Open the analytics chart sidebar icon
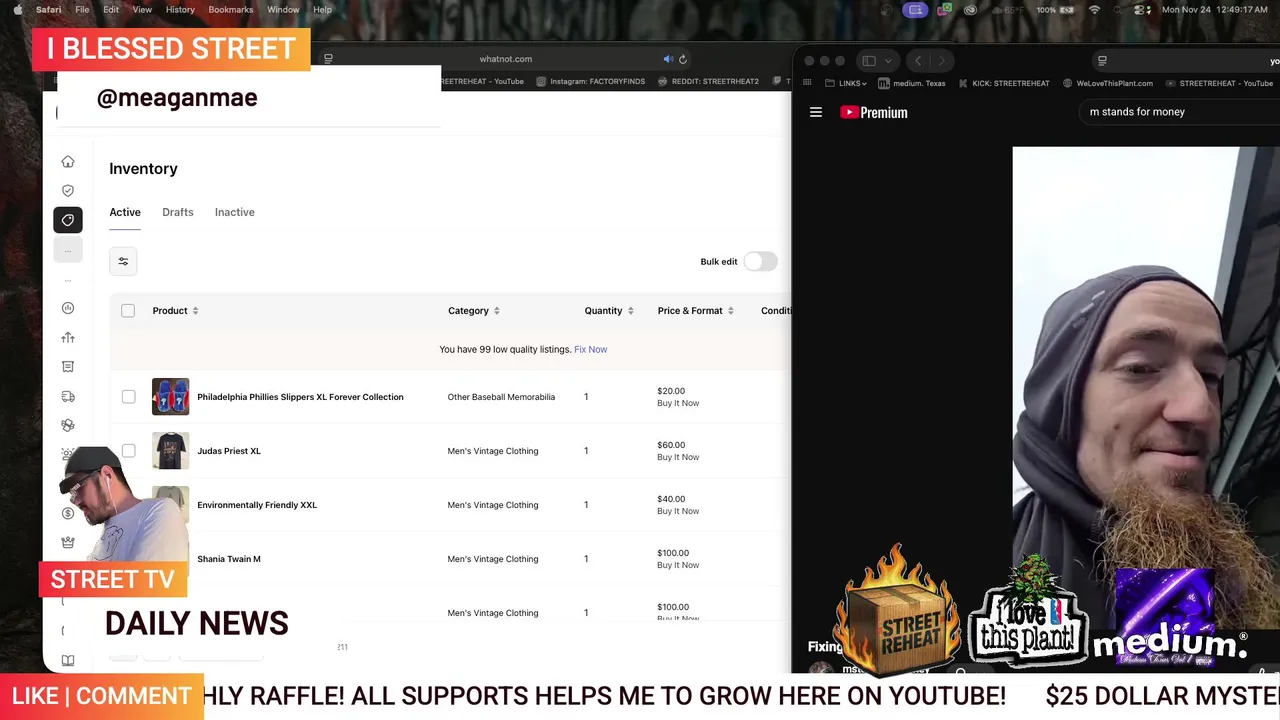The image size is (1280, 720). (x=68, y=308)
